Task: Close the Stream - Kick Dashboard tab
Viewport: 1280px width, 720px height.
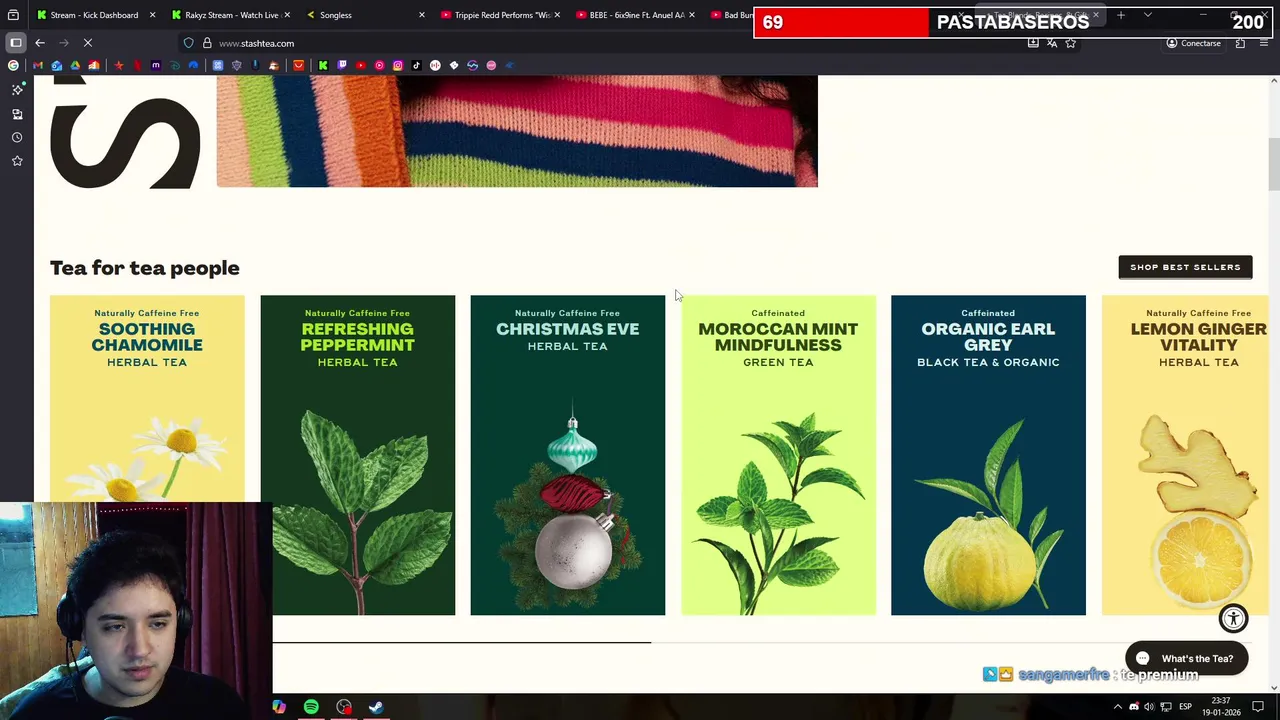Action: pos(152,15)
